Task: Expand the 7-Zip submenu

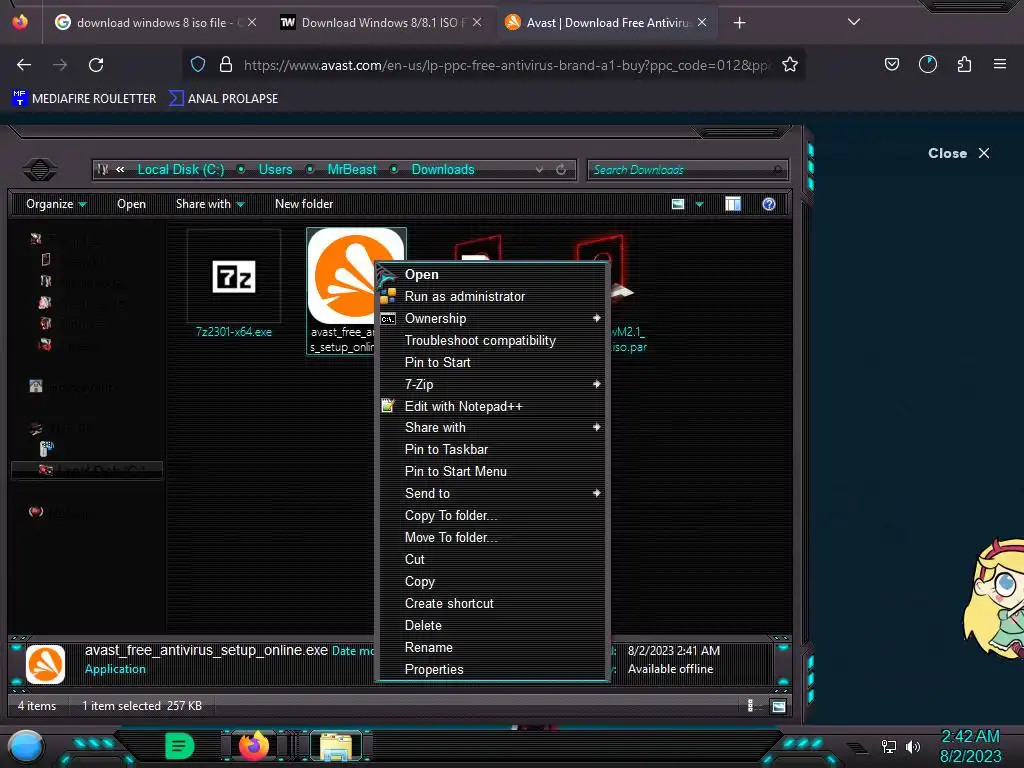Action: (493, 385)
